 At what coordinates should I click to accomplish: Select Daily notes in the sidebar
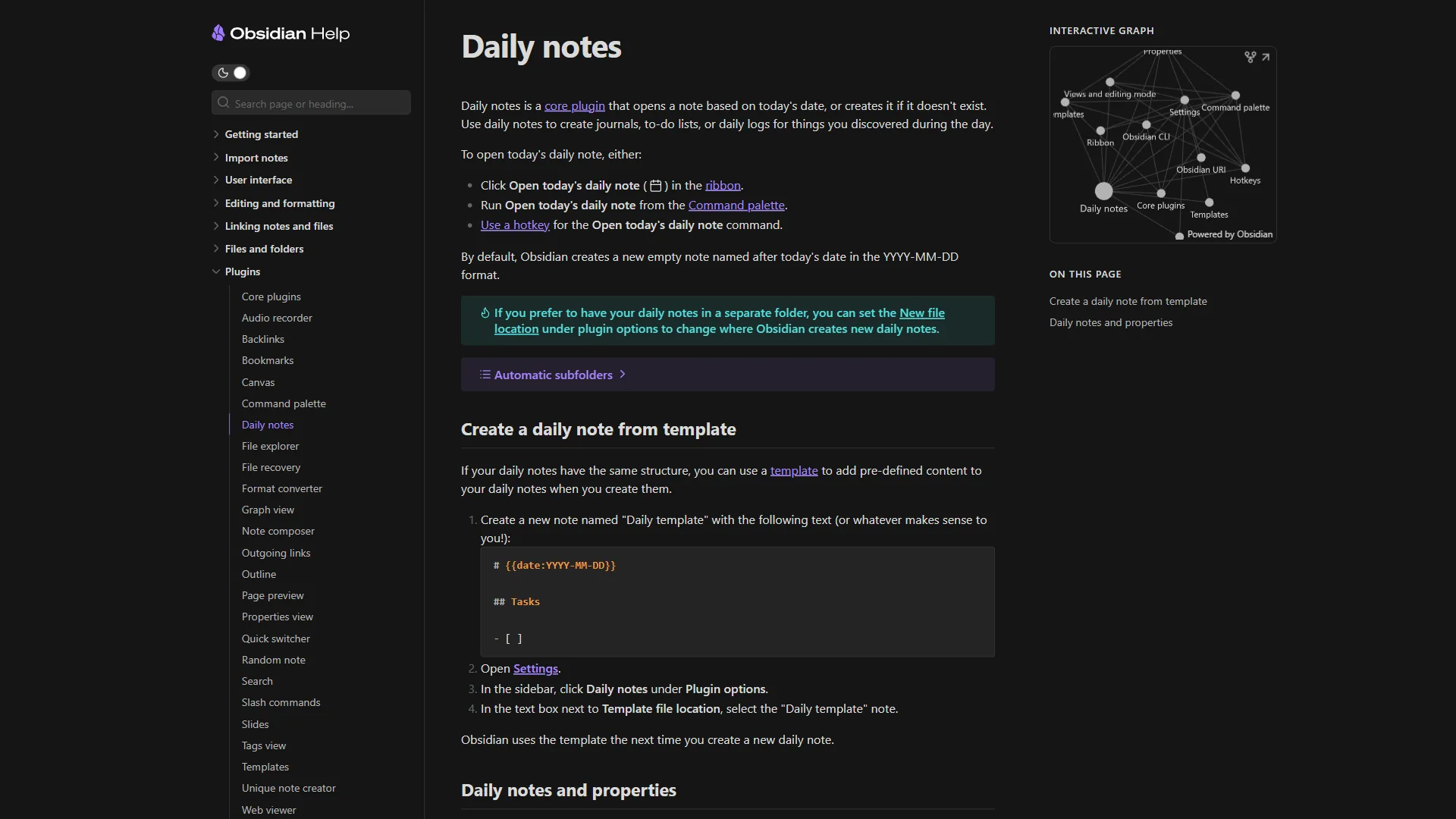coord(267,425)
